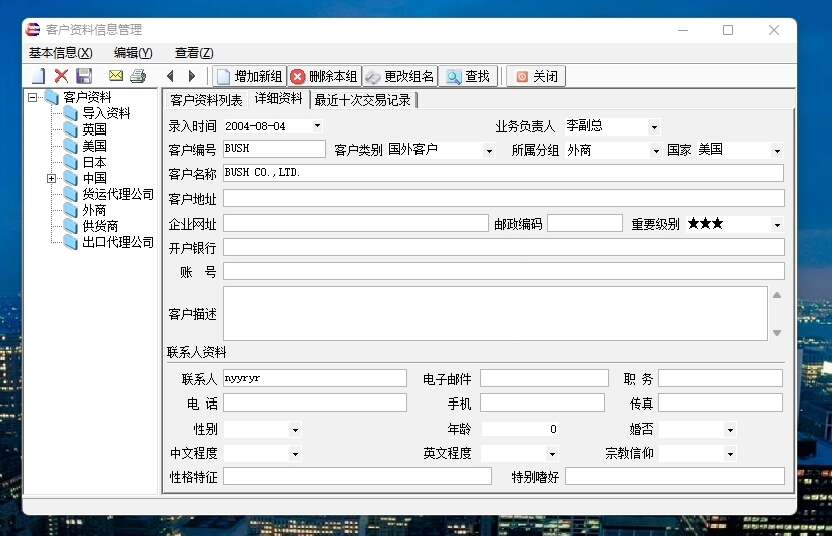
Task: Click 删除本组 button
Action: [x=325, y=76]
